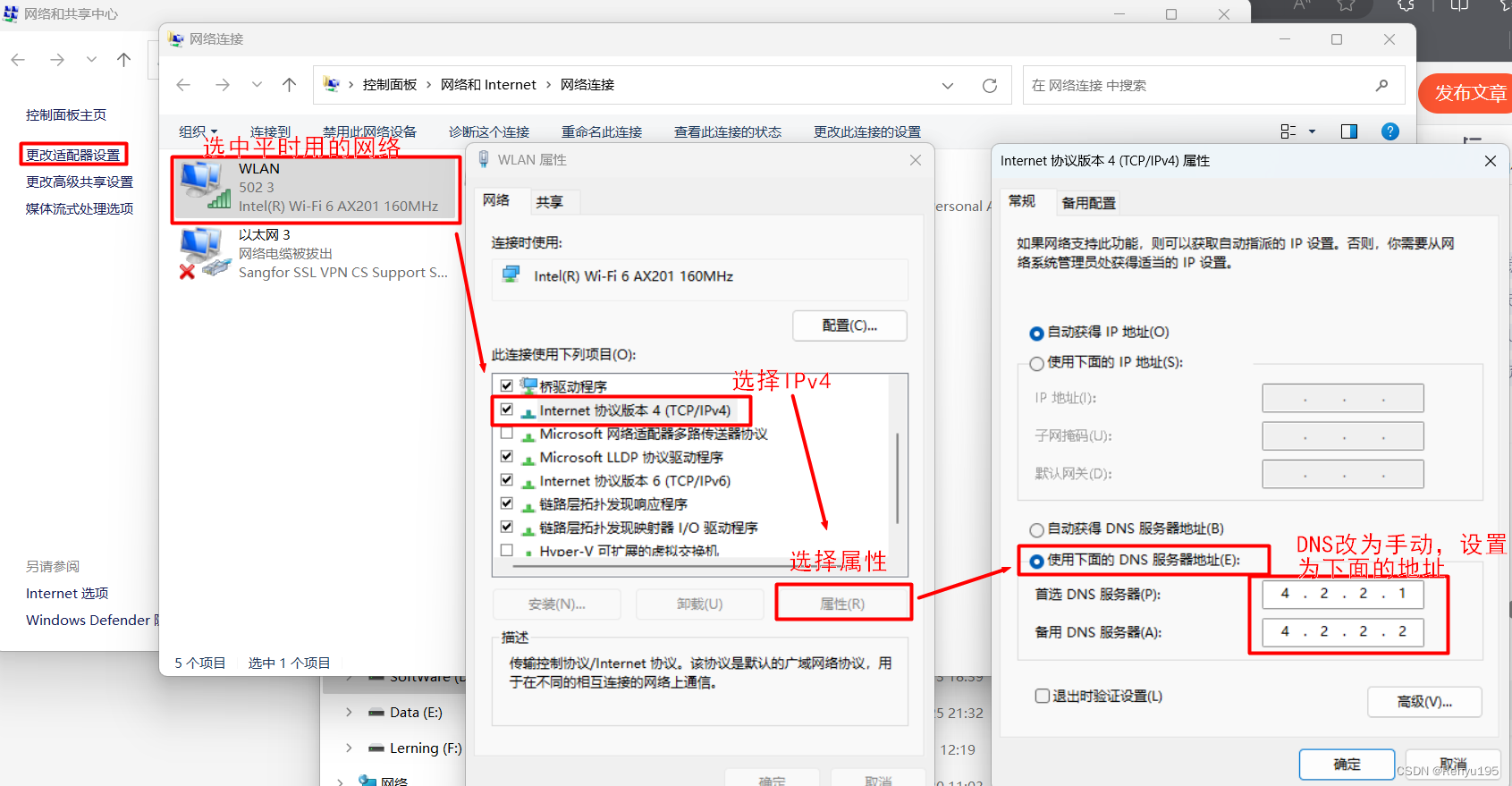Switch to 备用配置 tab in IPv4 属性
This screenshot has width=1512, height=786.
[x=1088, y=203]
